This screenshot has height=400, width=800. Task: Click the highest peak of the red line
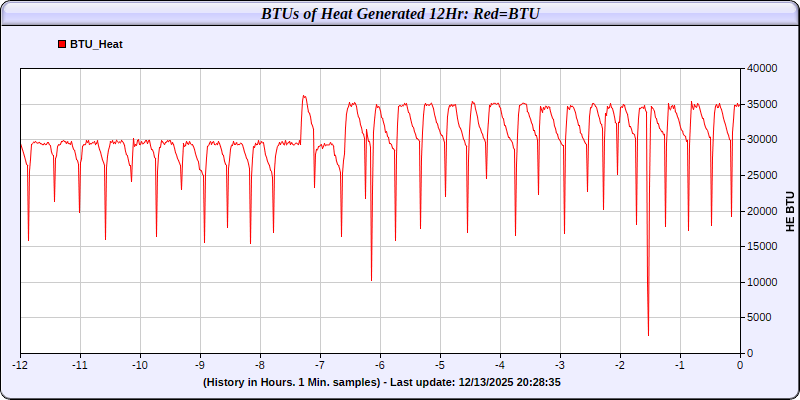[303, 96]
